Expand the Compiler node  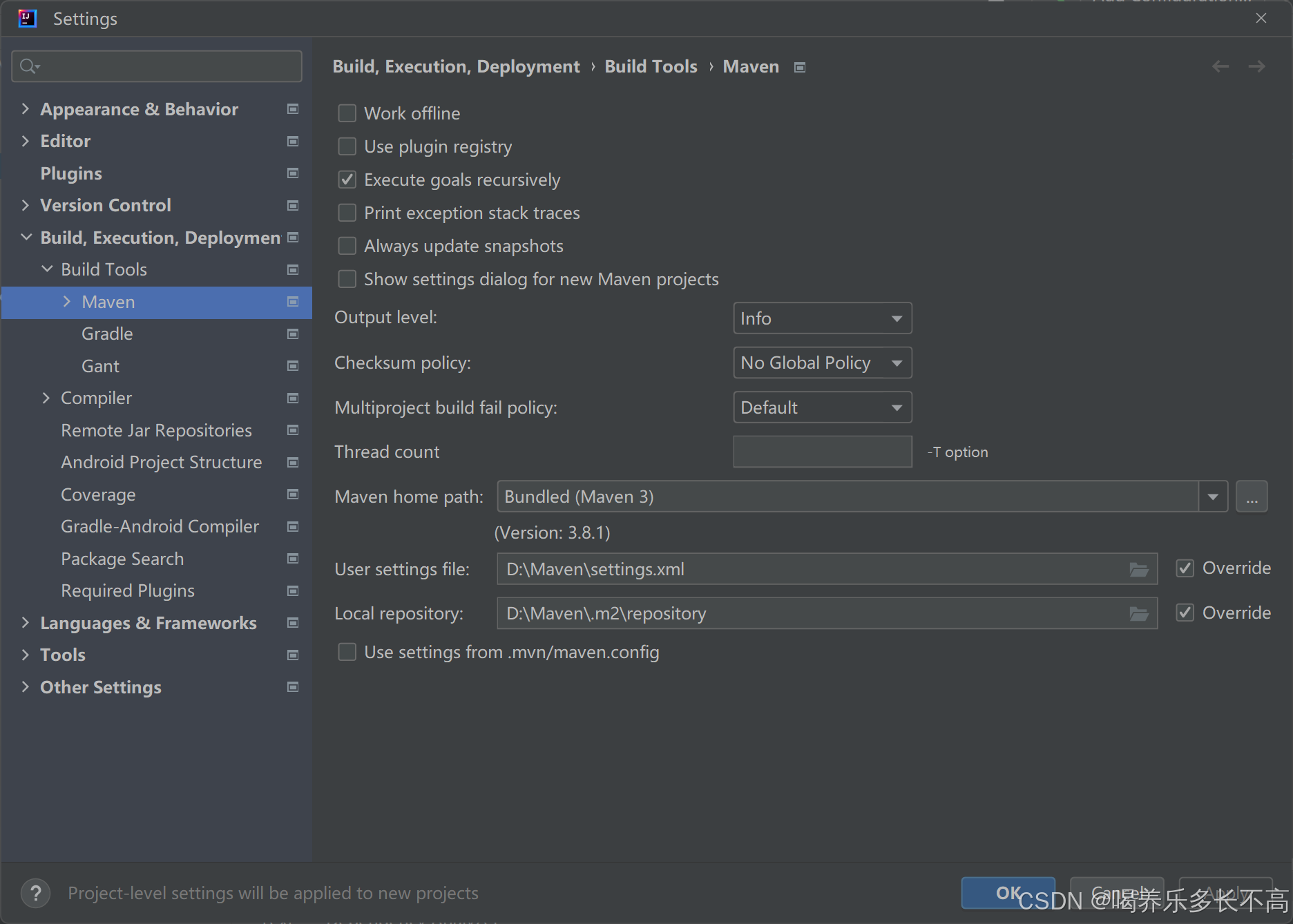[x=46, y=398]
